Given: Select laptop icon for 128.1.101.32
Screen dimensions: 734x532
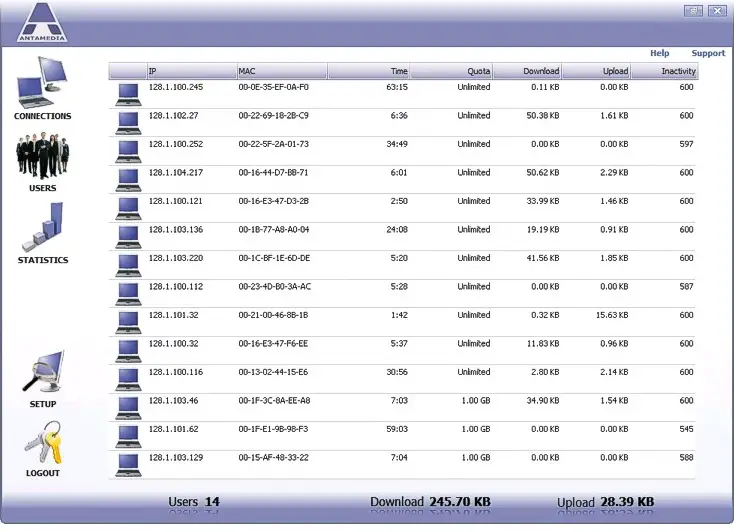Looking at the screenshot, I should click(128, 323).
